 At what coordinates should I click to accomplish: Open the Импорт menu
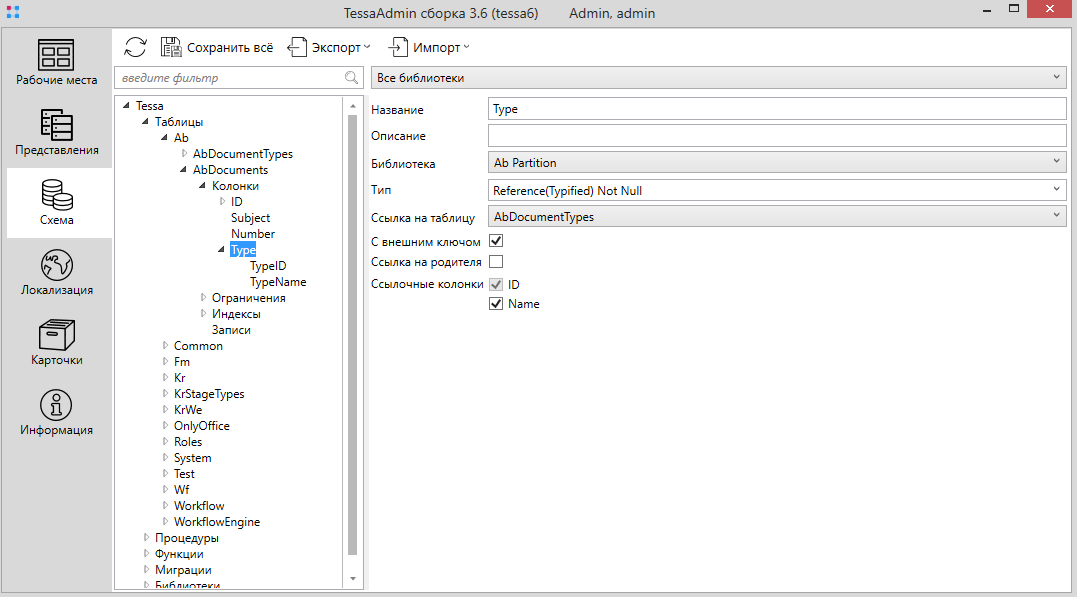(x=430, y=48)
